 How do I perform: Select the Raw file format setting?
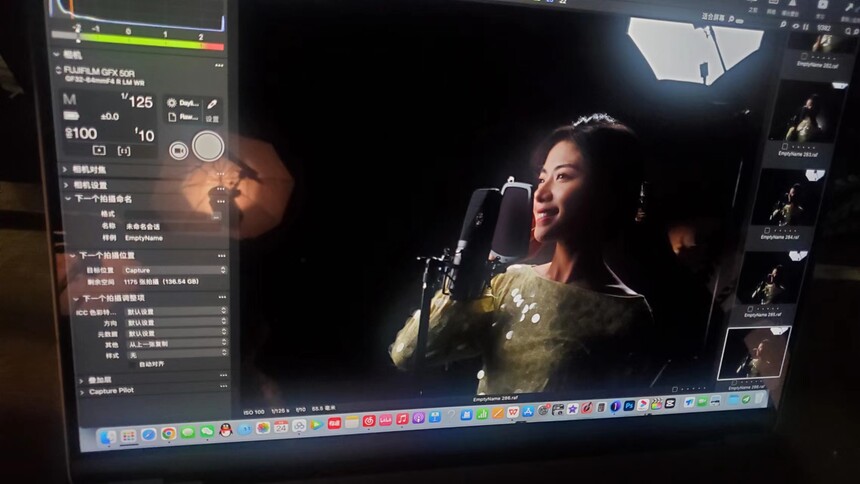(183, 117)
